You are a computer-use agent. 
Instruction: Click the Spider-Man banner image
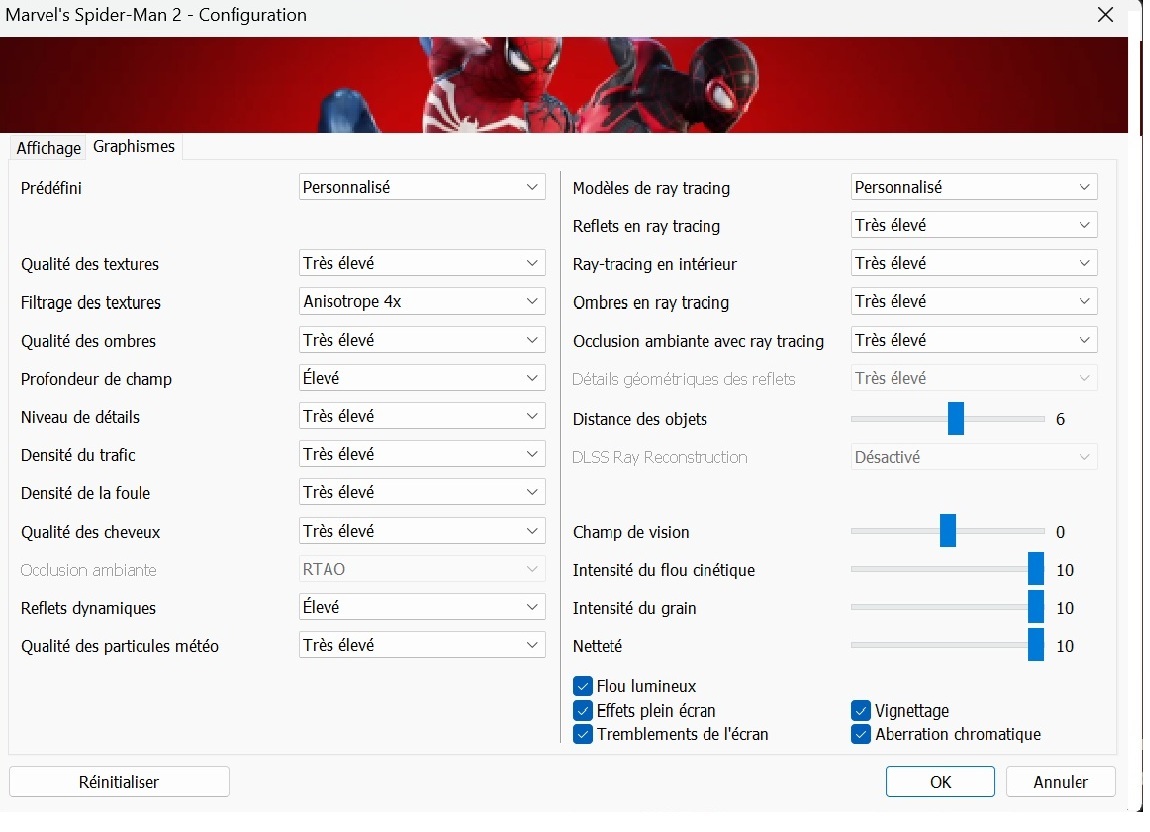(564, 85)
